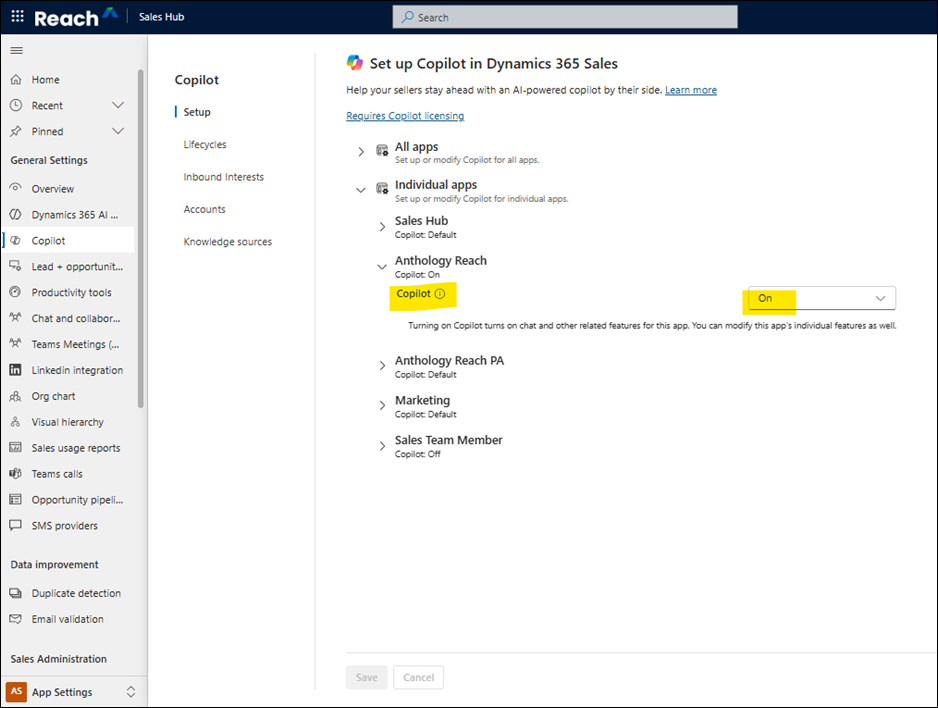Click the Data improvement heading
Viewport: 938px width, 708px height.
pyautogui.click(x=54, y=564)
